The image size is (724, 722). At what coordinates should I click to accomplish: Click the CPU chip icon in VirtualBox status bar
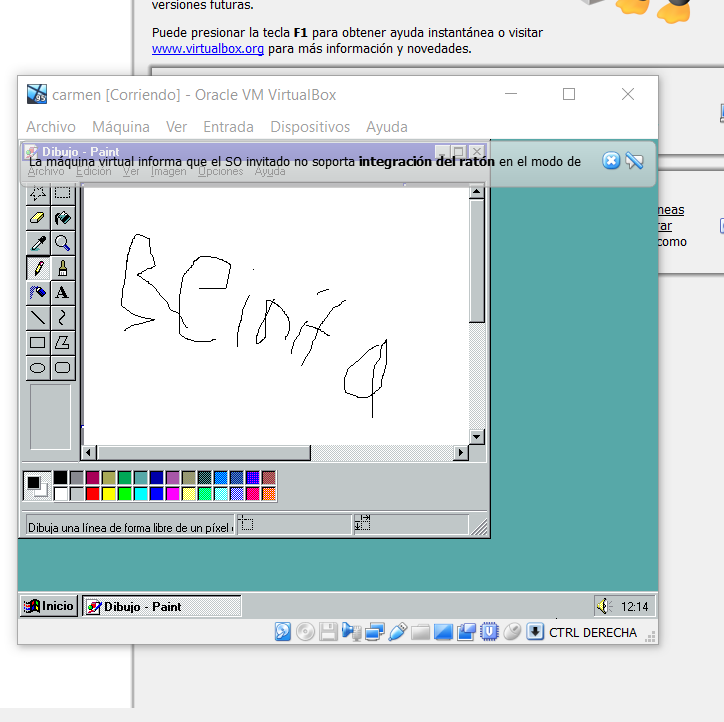(x=489, y=632)
